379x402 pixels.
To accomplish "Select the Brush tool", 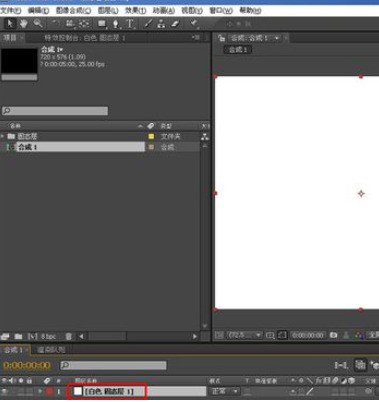I will pos(148,24).
